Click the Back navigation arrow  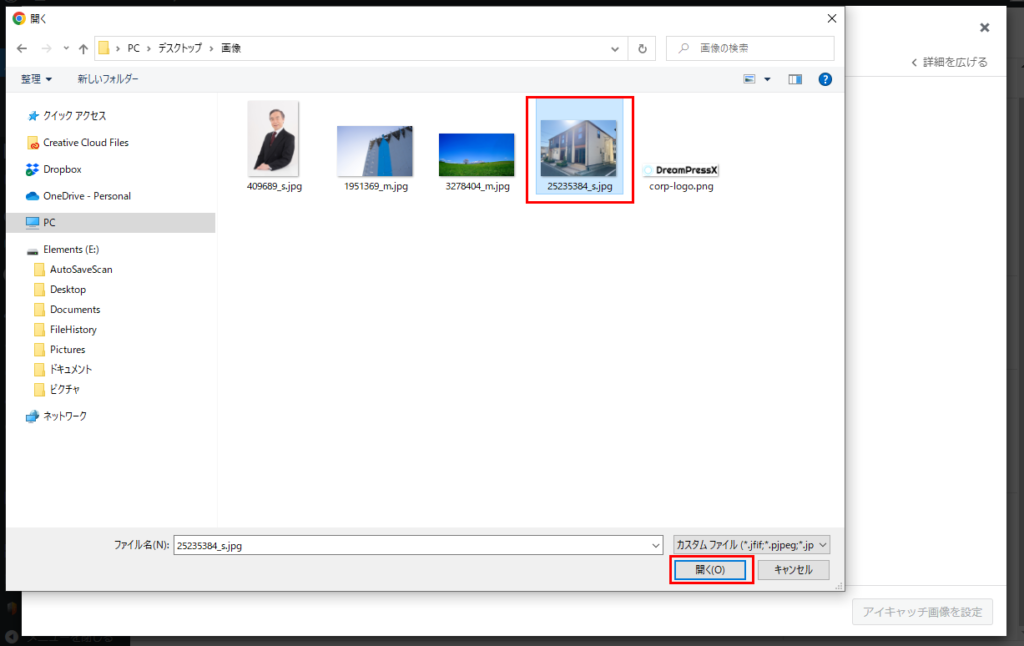[22, 48]
